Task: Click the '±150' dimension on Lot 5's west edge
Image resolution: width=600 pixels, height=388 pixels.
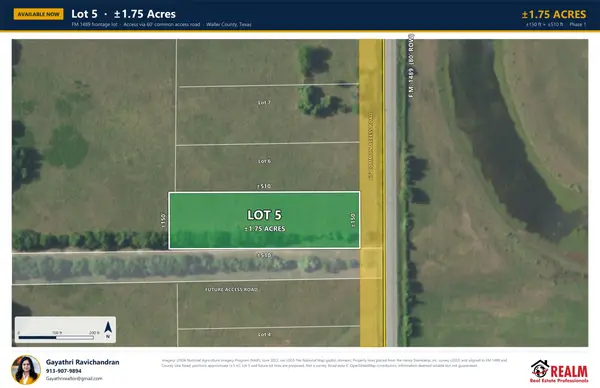Action: [x=164, y=220]
